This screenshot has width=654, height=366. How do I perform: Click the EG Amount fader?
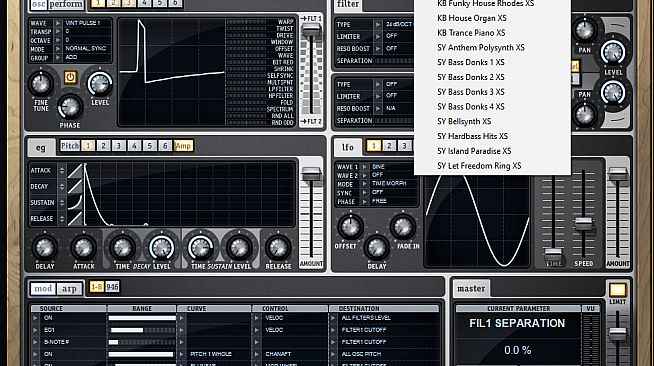click(x=311, y=174)
